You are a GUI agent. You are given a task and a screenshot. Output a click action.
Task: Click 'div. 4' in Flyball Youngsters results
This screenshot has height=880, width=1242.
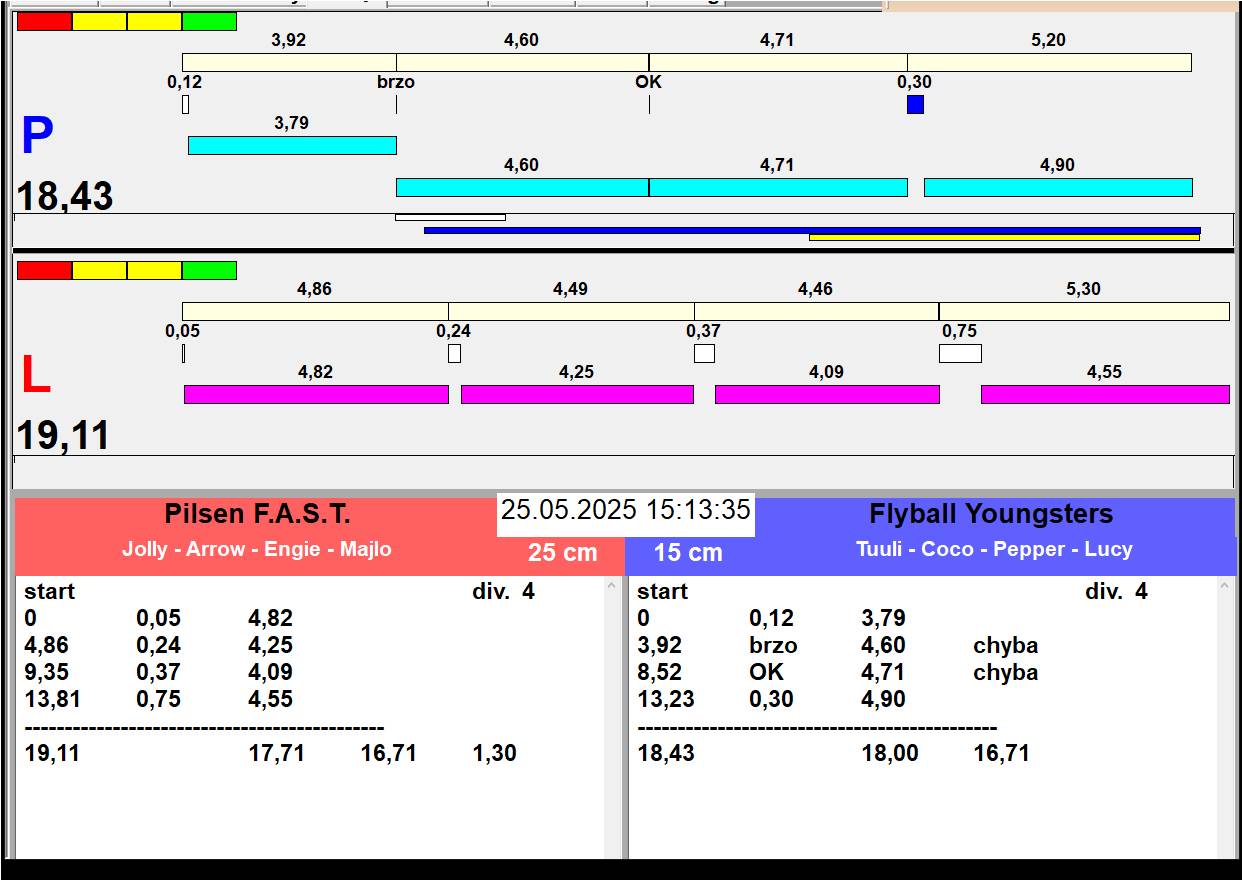[x=1116, y=591]
